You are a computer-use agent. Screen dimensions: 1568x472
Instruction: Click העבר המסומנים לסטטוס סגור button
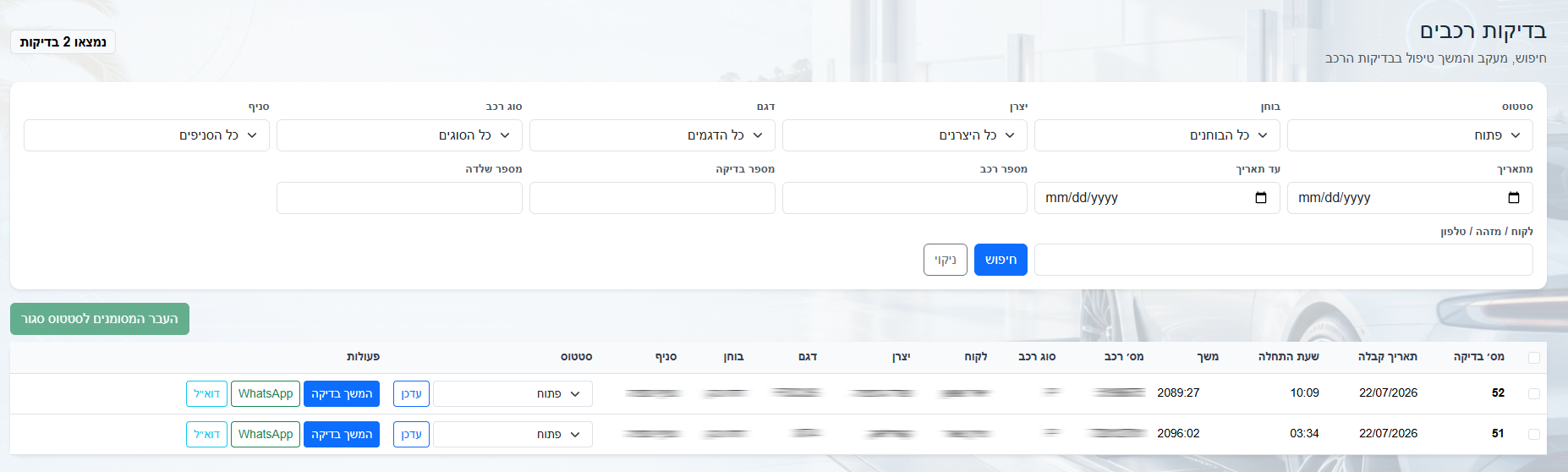pyautogui.click(x=100, y=319)
